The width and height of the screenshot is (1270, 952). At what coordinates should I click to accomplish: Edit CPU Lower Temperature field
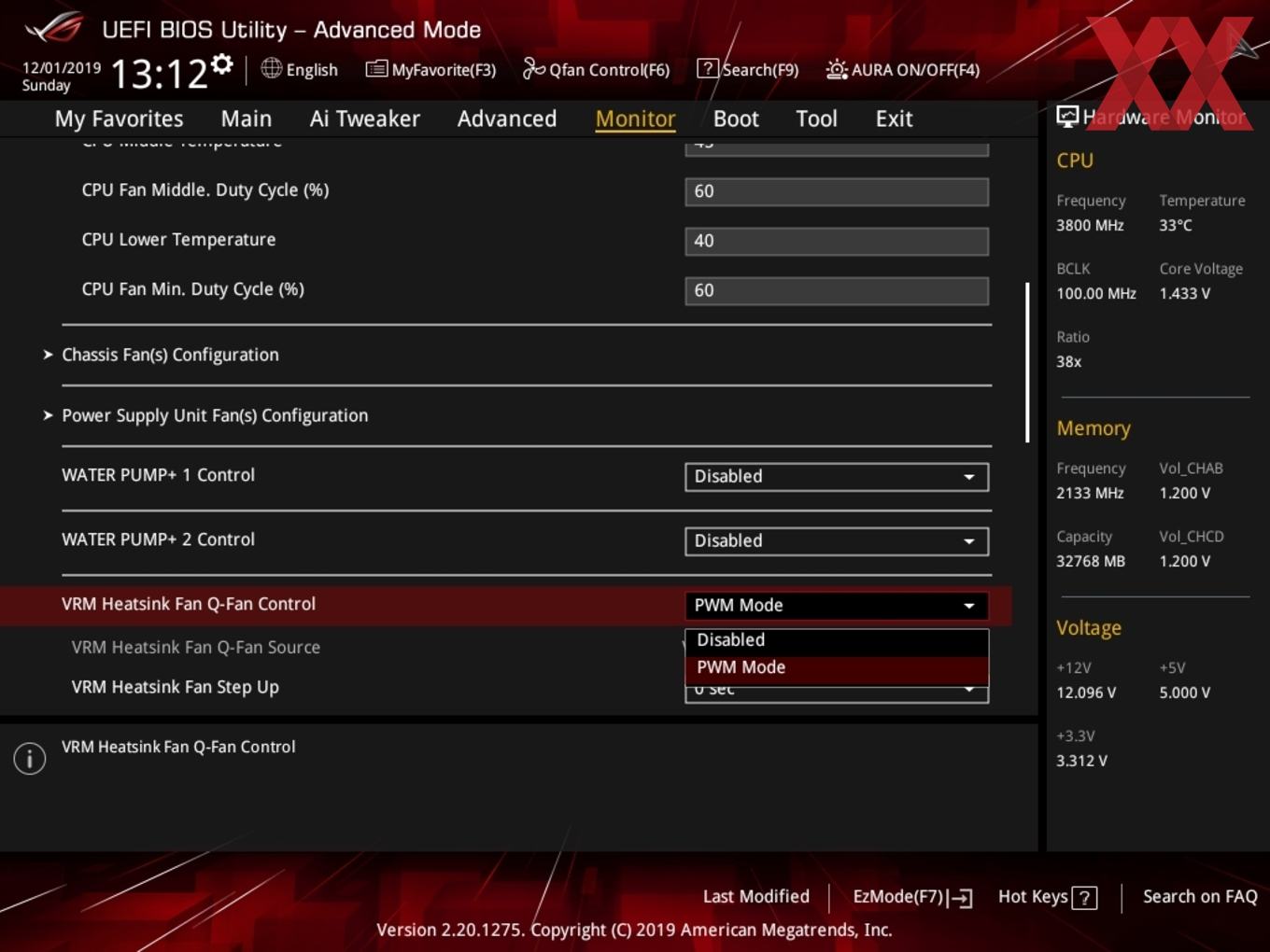coord(837,241)
